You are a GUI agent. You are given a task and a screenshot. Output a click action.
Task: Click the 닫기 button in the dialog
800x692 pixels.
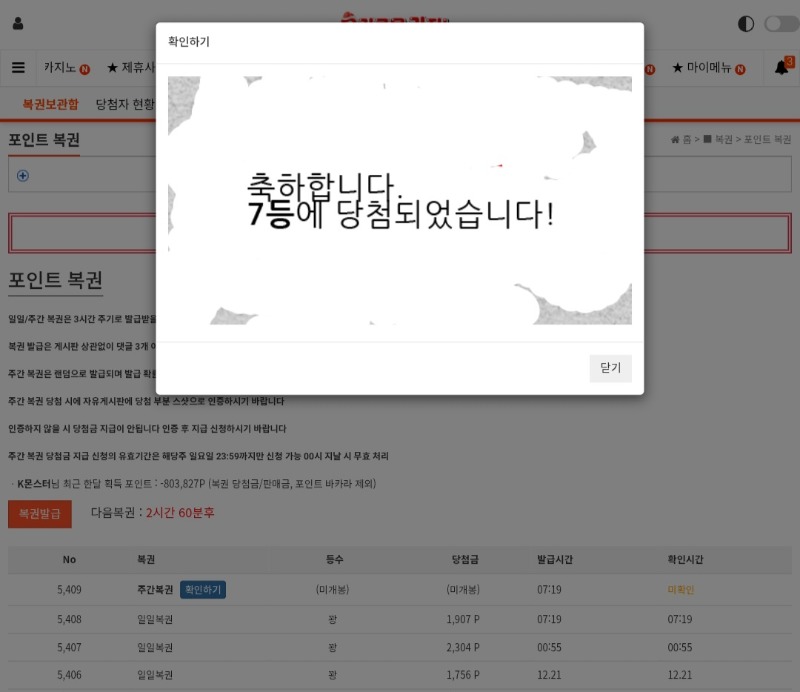[610, 368]
